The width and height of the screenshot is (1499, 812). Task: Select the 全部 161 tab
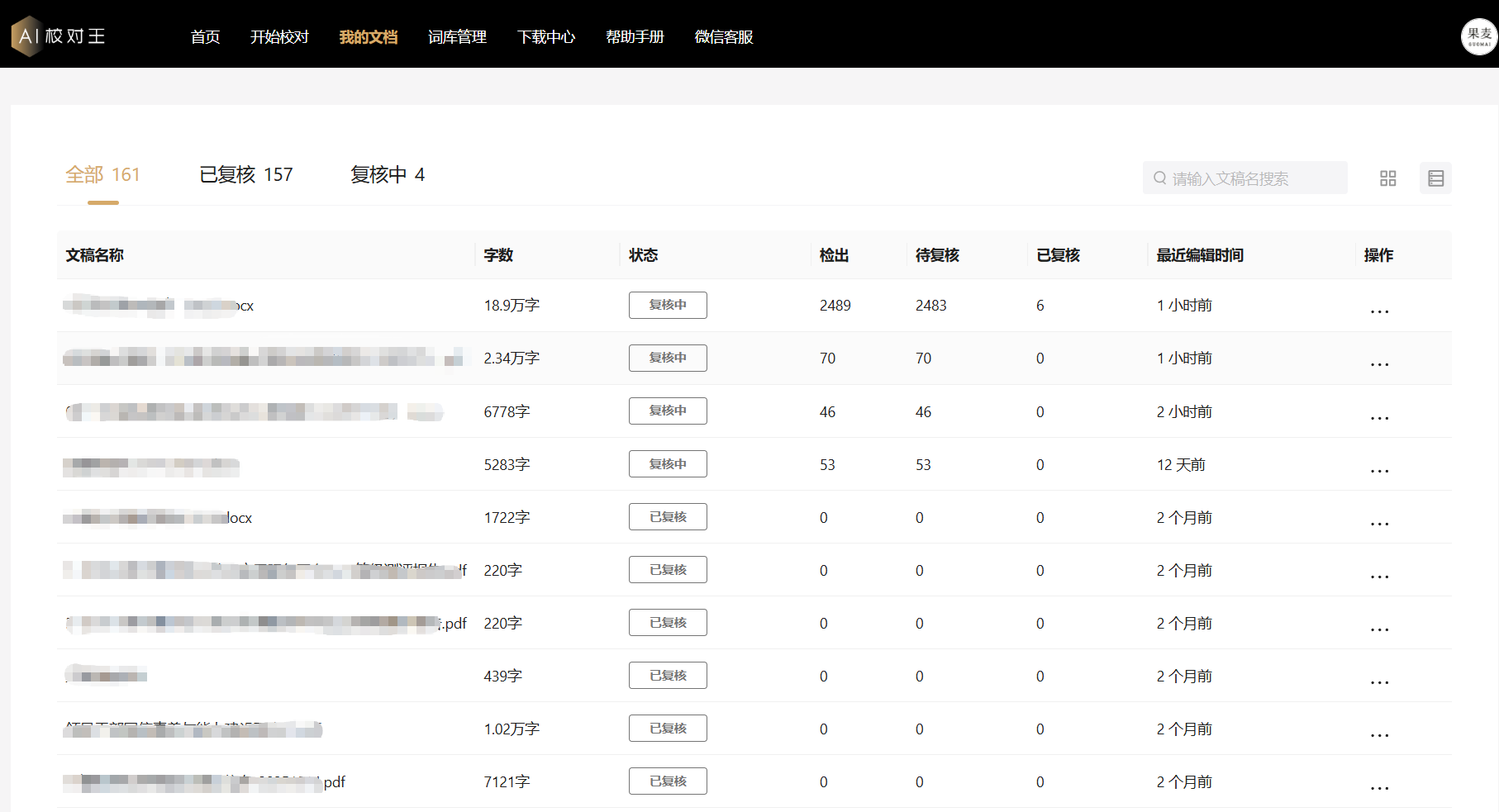(x=102, y=175)
